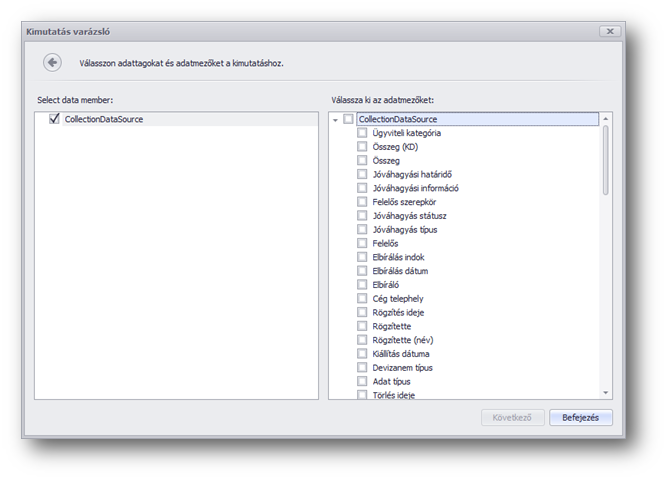Screen dimensions: 668x481
Task: Tick the Összeg (KD) checkbox
Action: [x=362, y=147]
